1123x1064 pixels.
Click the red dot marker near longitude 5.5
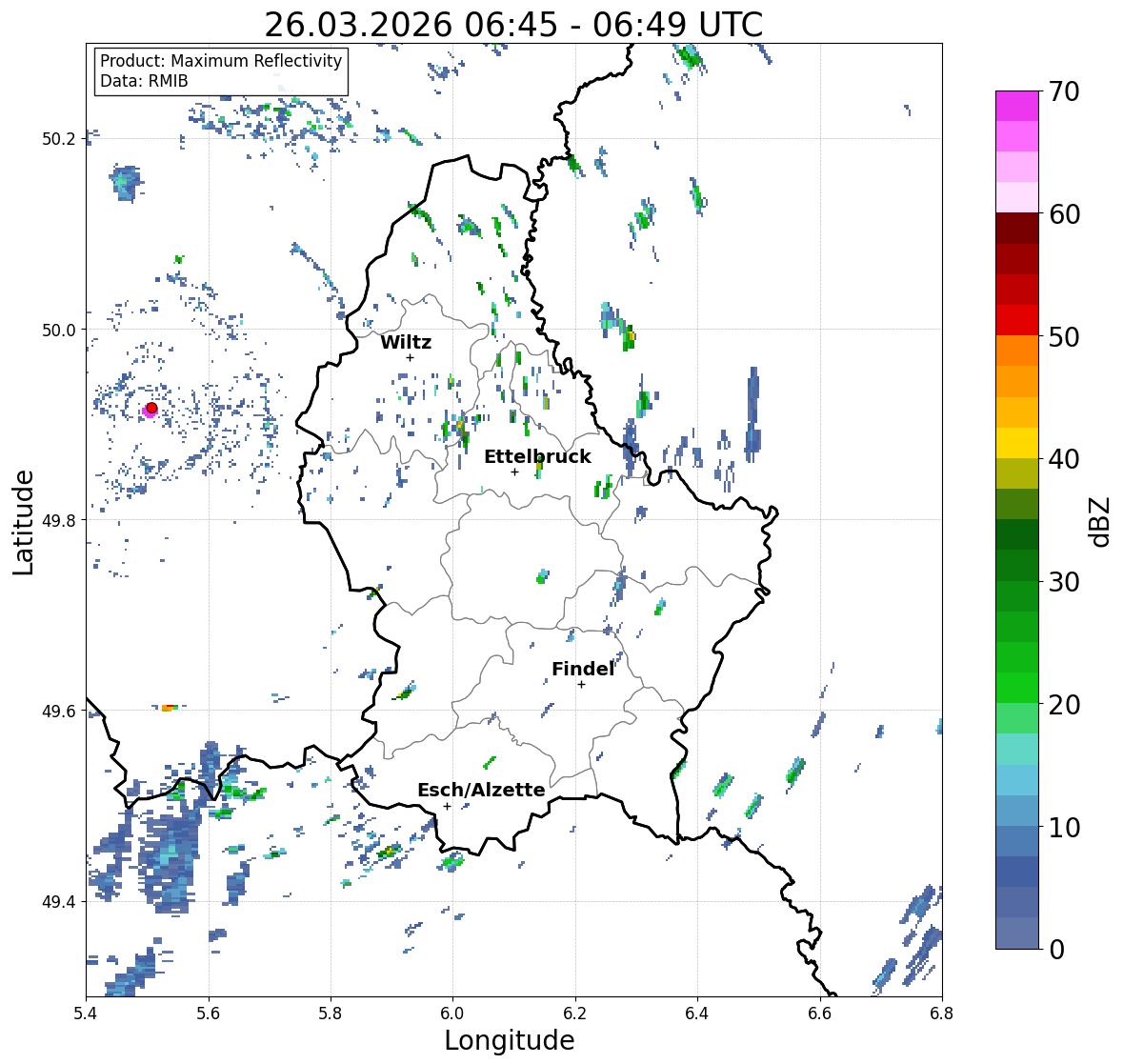pyautogui.click(x=151, y=408)
